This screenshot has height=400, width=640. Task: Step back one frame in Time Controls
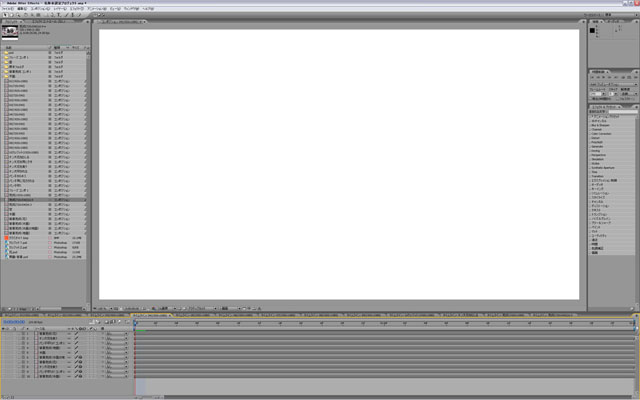click(598, 77)
